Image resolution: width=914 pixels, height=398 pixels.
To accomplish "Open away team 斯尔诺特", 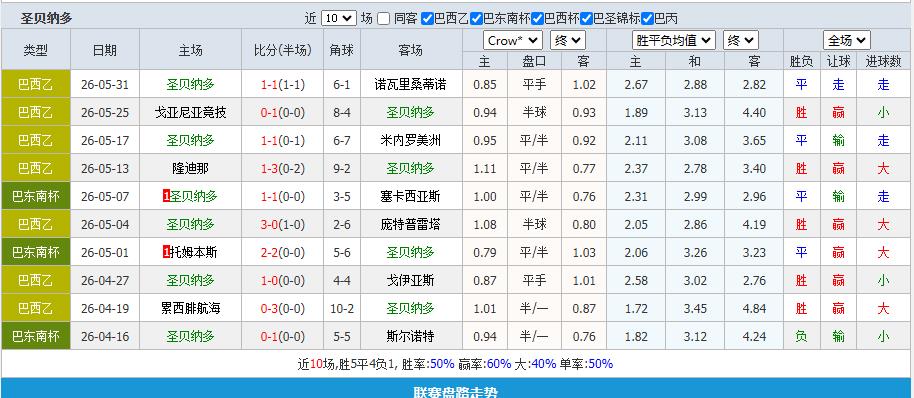I will (x=411, y=337).
